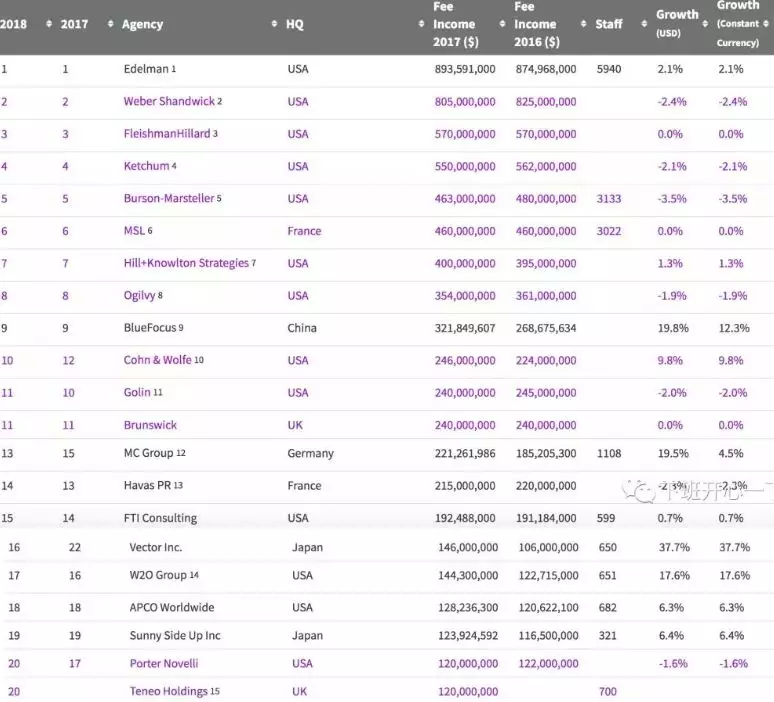Viewport: 774px width, 702px height.
Task: Open the Brunswick agency link
Action: [x=150, y=425]
